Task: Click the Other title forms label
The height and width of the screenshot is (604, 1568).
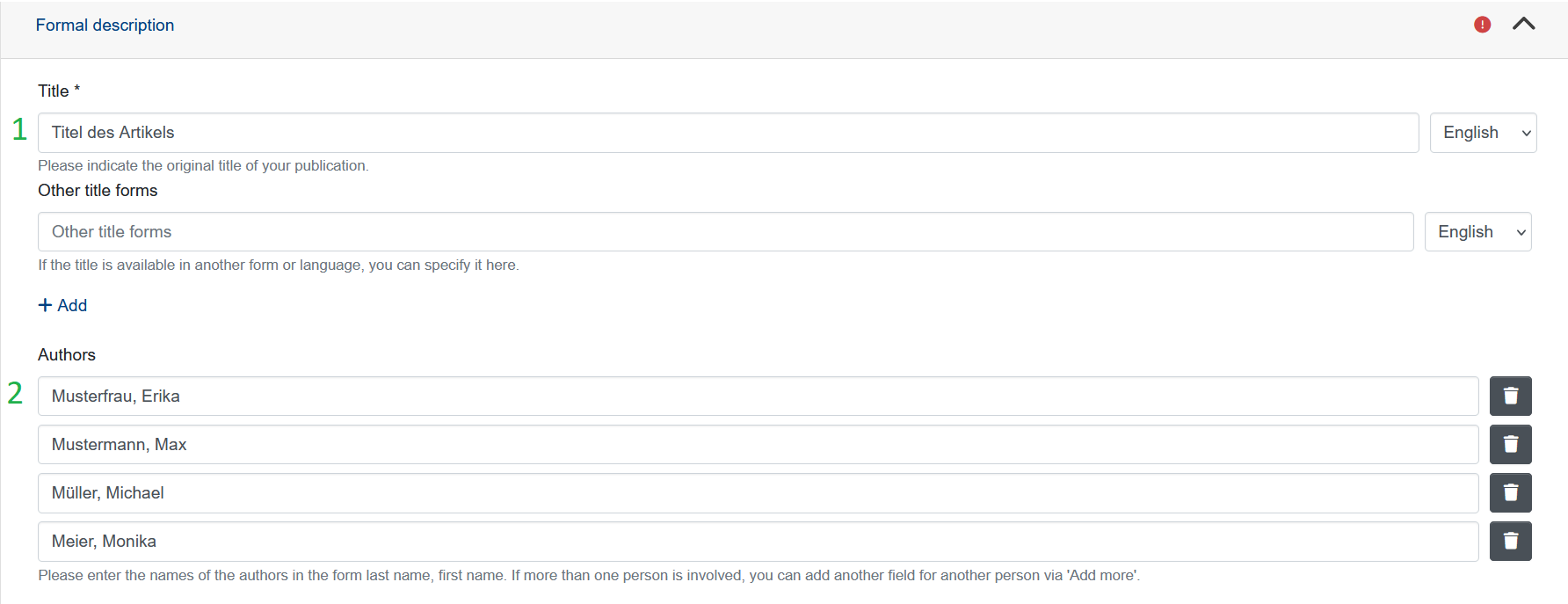Action: (x=98, y=191)
